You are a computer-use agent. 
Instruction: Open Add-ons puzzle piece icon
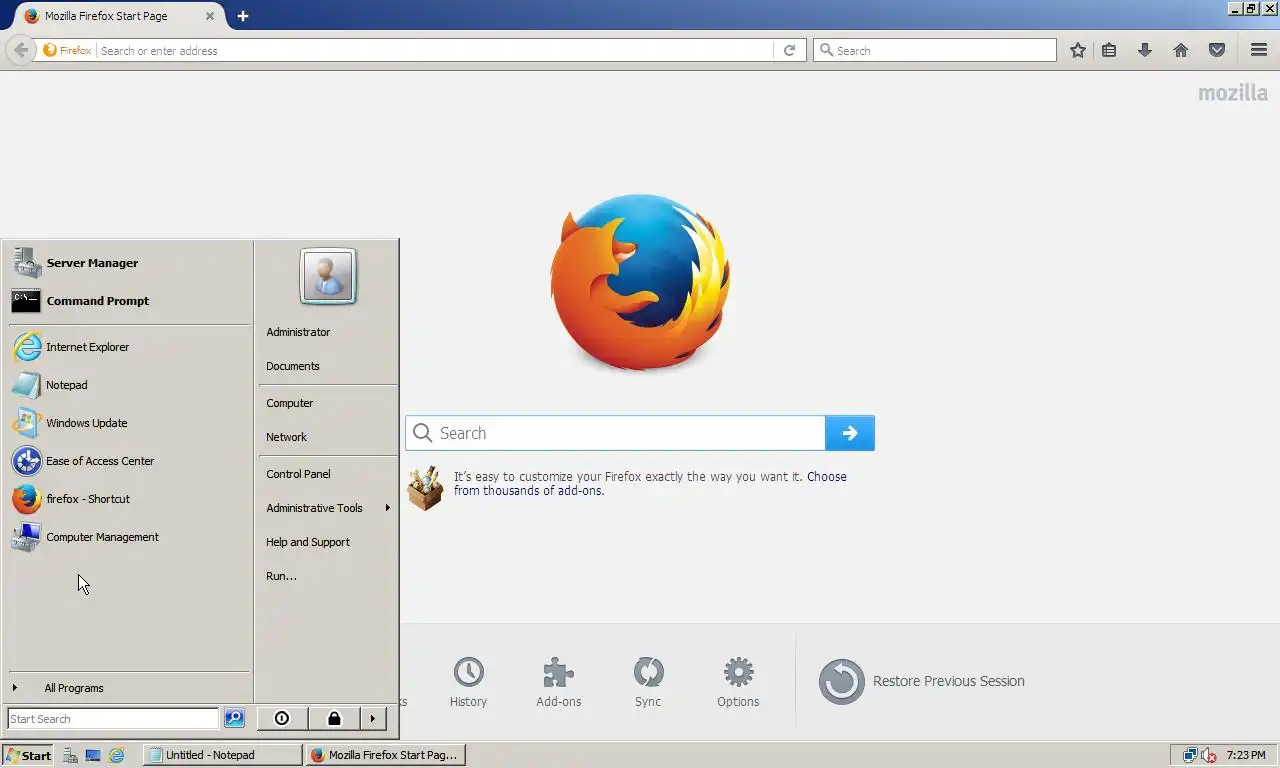point(558,682)
